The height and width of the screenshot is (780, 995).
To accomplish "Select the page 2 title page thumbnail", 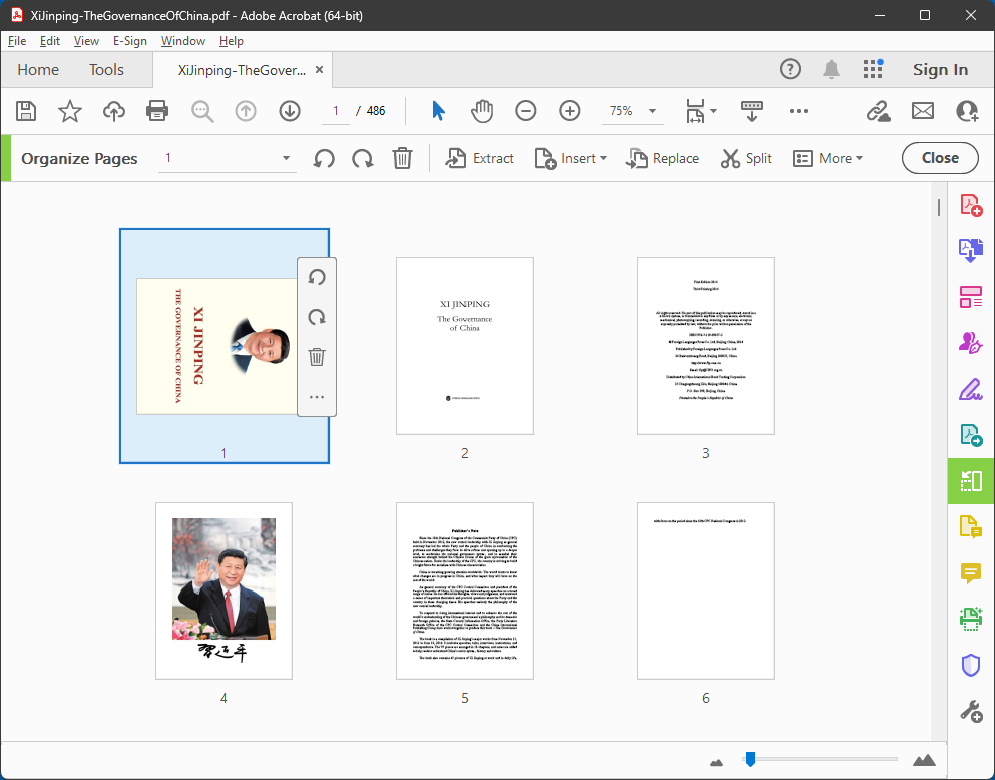I will pyautogui.click(x=465, y=346).
